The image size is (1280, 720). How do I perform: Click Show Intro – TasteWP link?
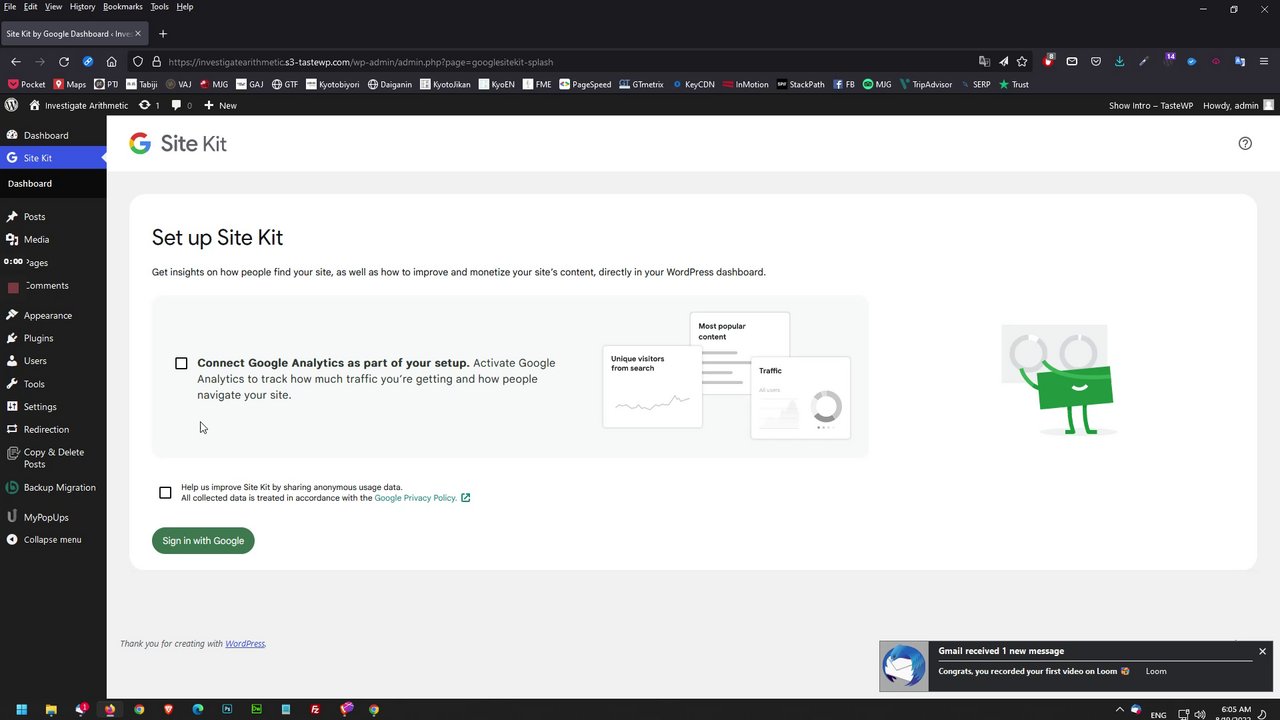point(1152,105)
